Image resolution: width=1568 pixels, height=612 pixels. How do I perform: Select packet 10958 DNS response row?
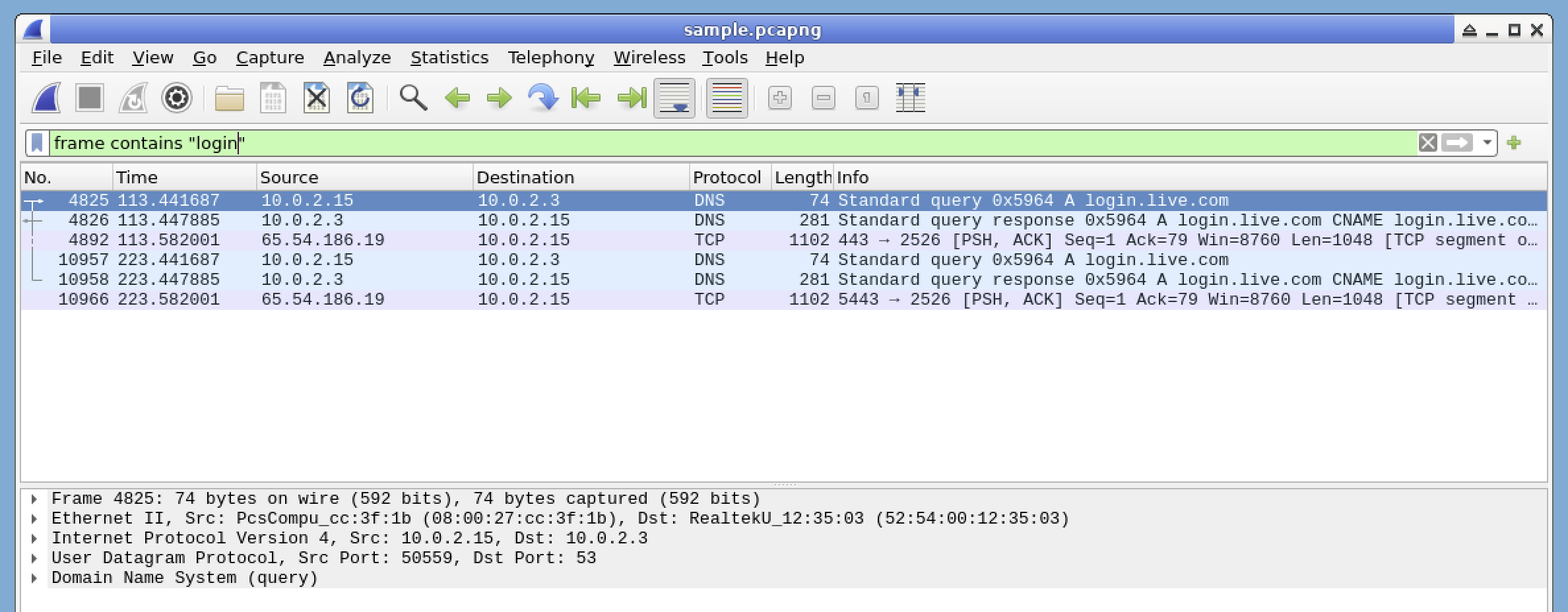click(x=784, y=280)
